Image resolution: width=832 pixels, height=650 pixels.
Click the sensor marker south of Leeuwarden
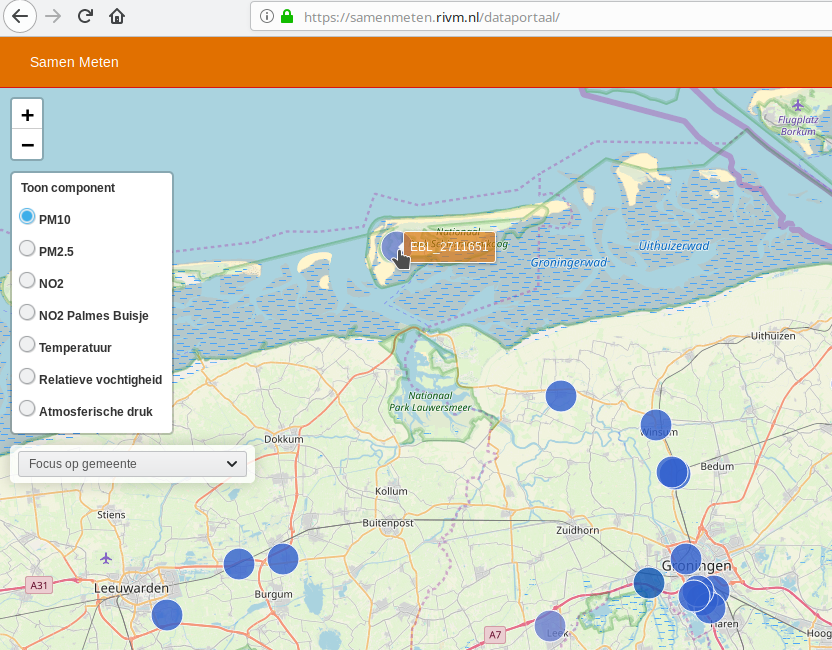[167, 614]
